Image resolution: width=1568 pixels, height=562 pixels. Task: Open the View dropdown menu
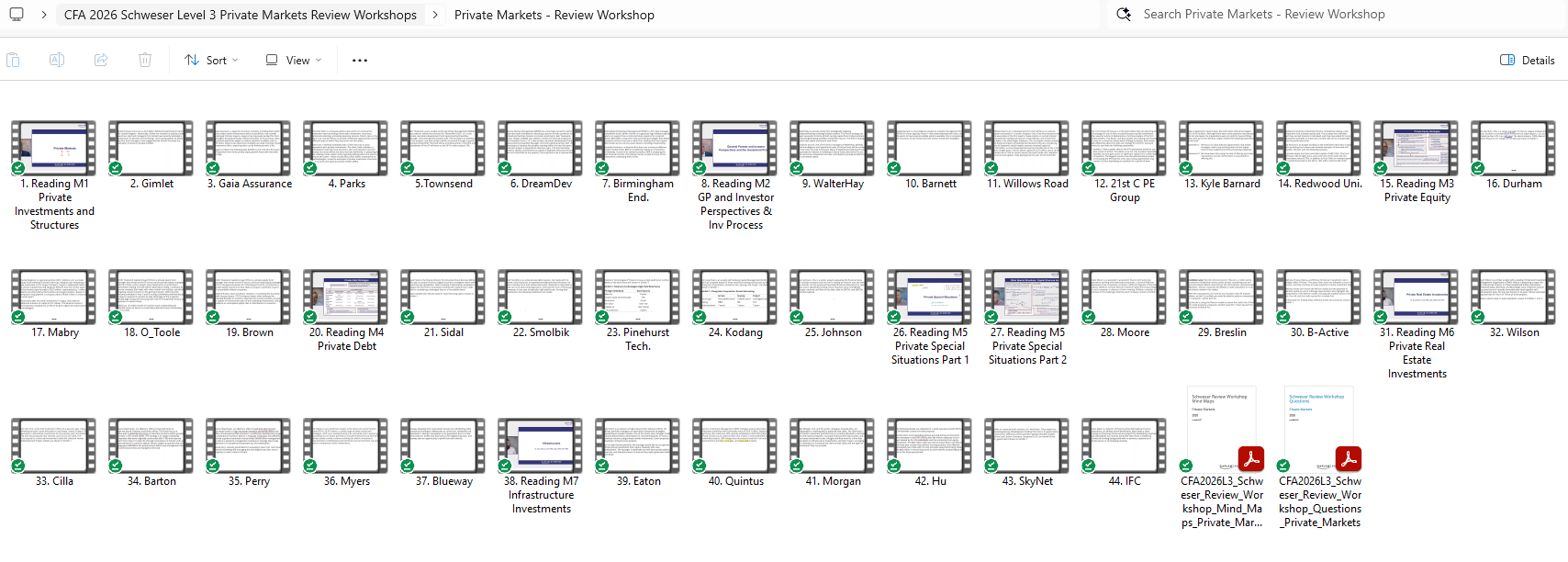coord(294,61)
